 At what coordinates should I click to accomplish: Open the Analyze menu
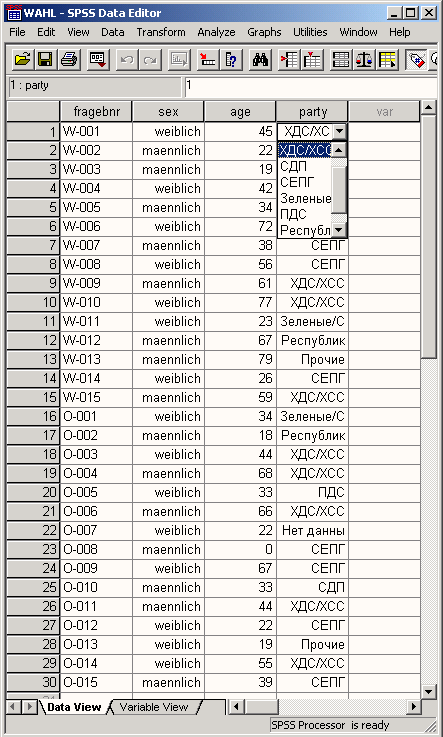tap(216, 32)
